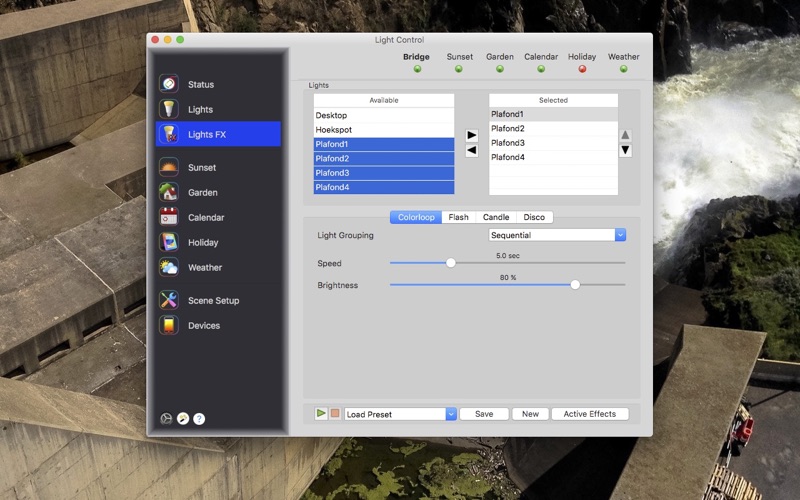Click the Brightness slider handle

click(x=575, y=285)
